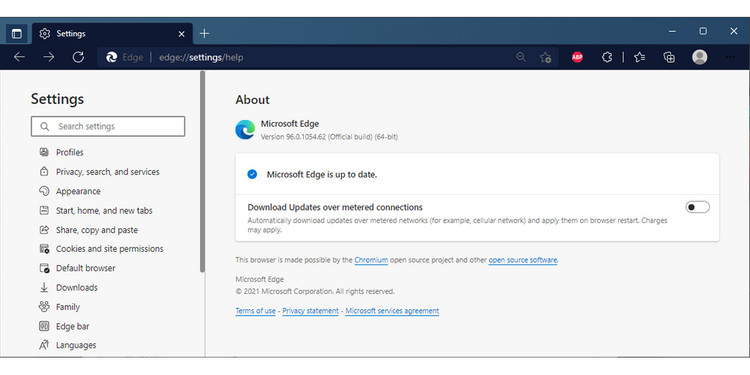Click the blue checkmark up-to-date icon
This screenshot has width=750, height=375.
[252, 175]
